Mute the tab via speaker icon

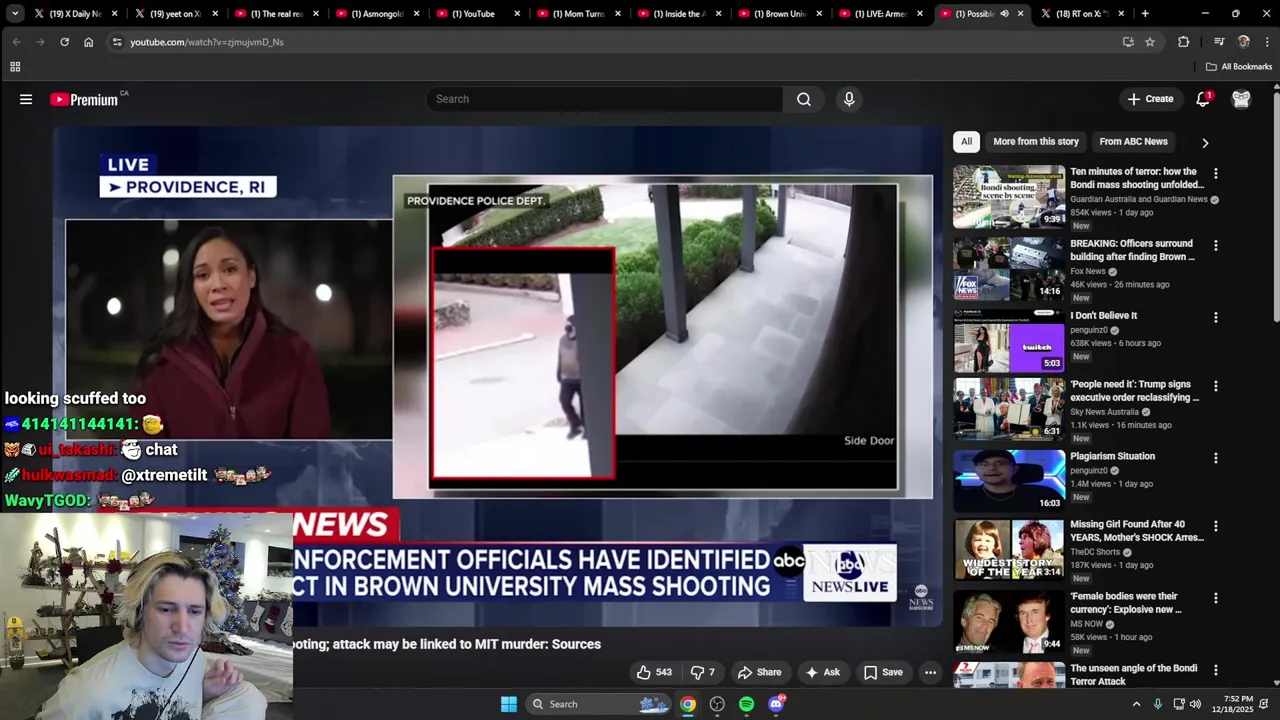(1004, 14)
